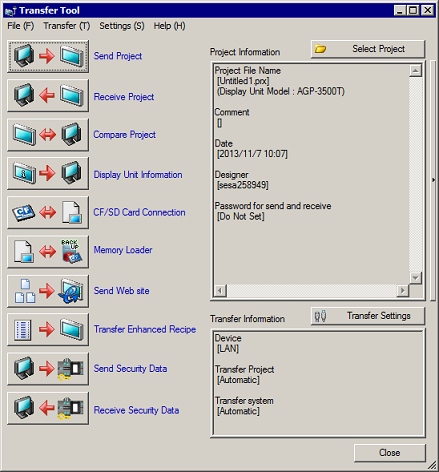Click the Receive Security Data icon
This screenshot has height=472, width=439.
click(x=48, y=408)
